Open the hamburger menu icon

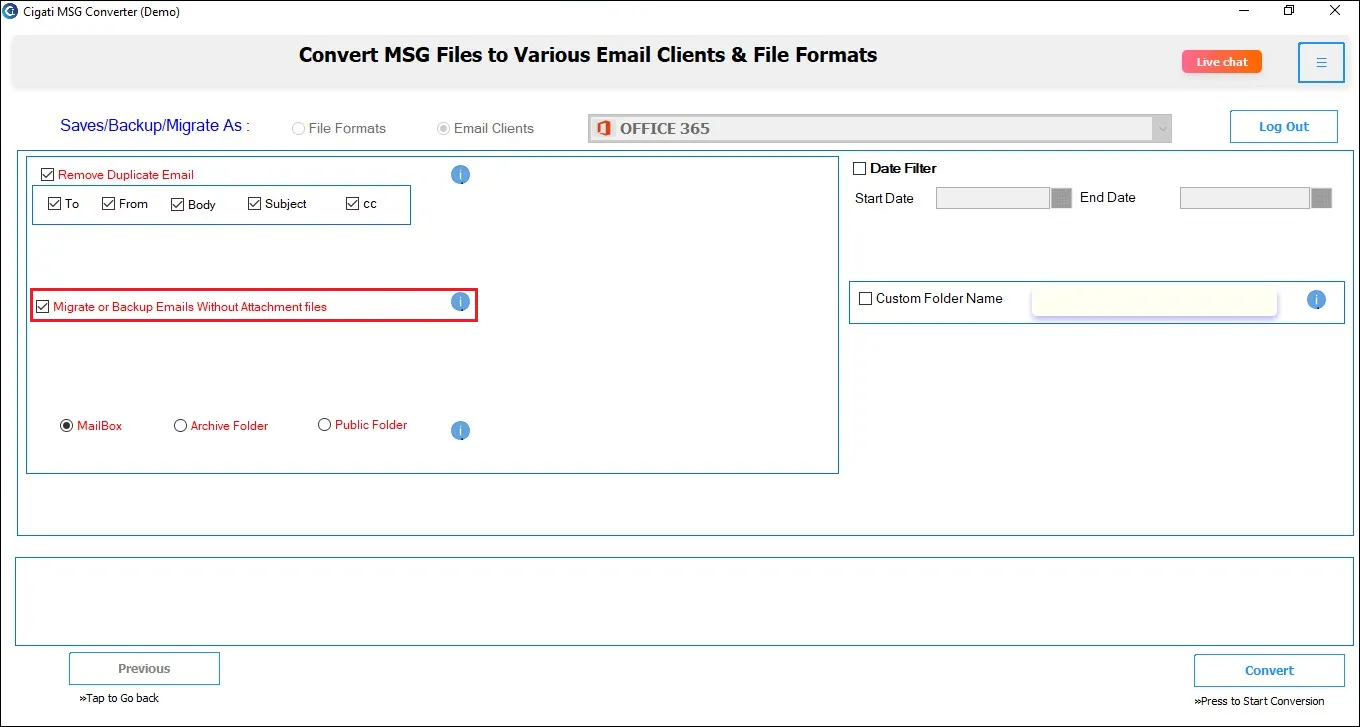pyautogui.click(x=1321, y=62)
